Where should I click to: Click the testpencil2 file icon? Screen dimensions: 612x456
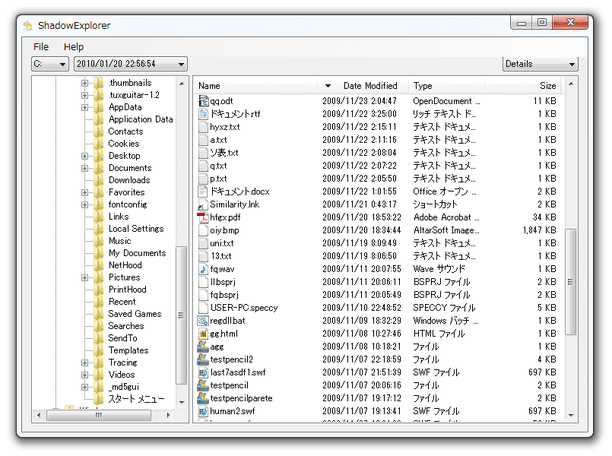click(203, 360)
